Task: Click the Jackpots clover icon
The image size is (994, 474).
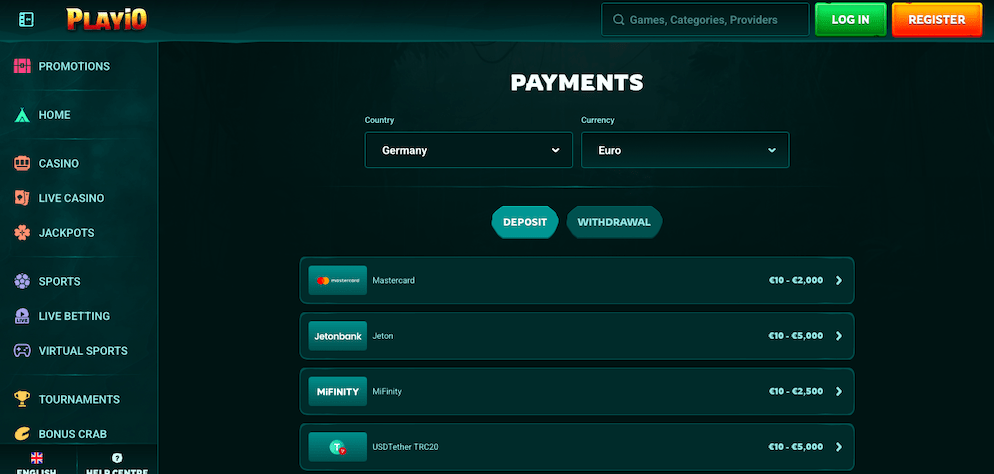Action: [22, 233]
